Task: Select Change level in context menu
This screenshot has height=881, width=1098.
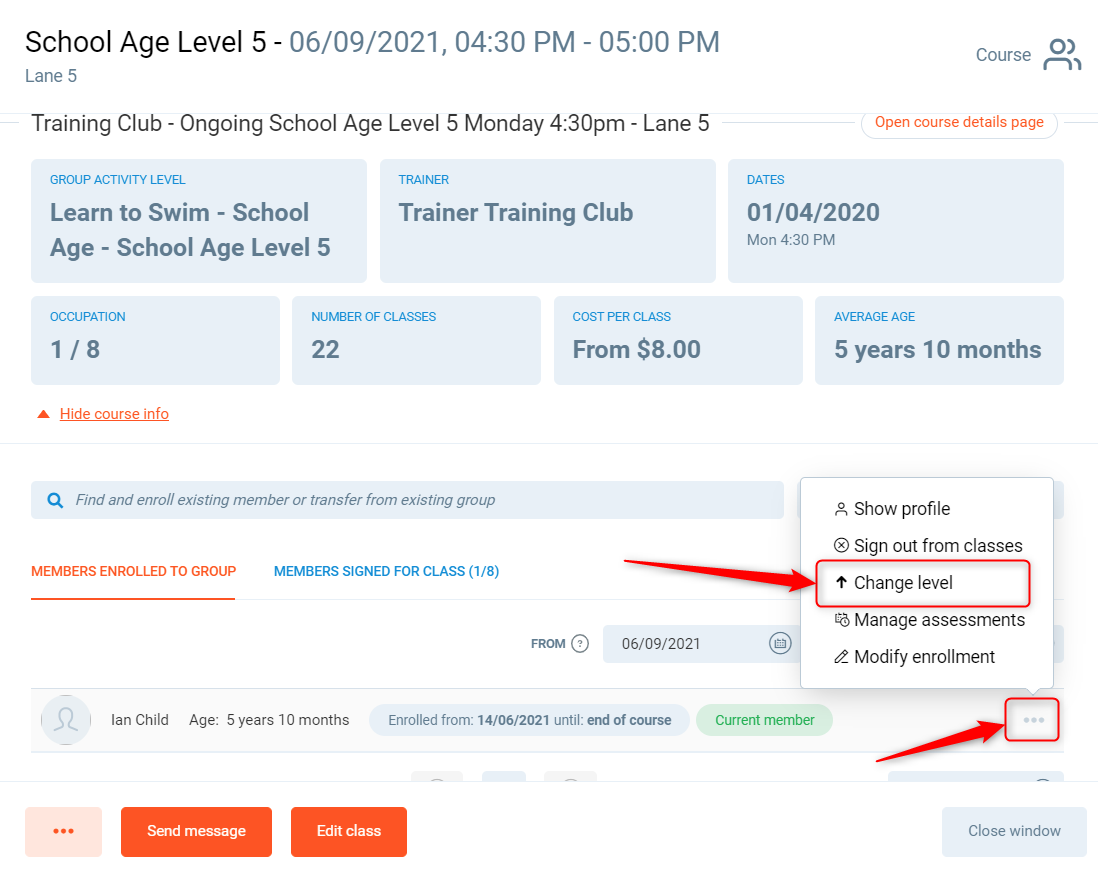Action: 903,583
